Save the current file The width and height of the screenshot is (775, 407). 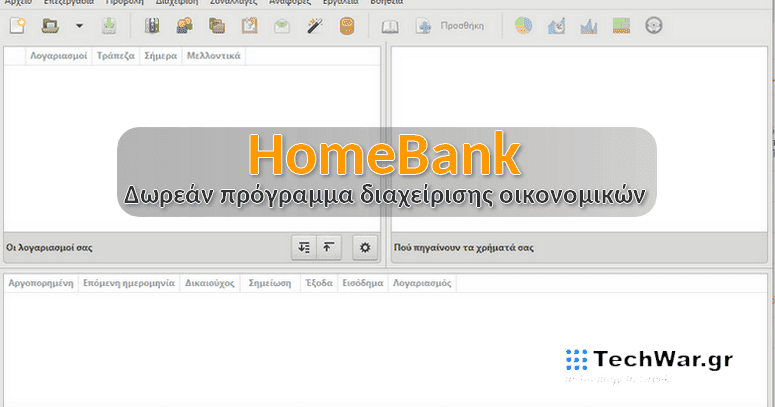pyautogui.click(x=109, y=26)
